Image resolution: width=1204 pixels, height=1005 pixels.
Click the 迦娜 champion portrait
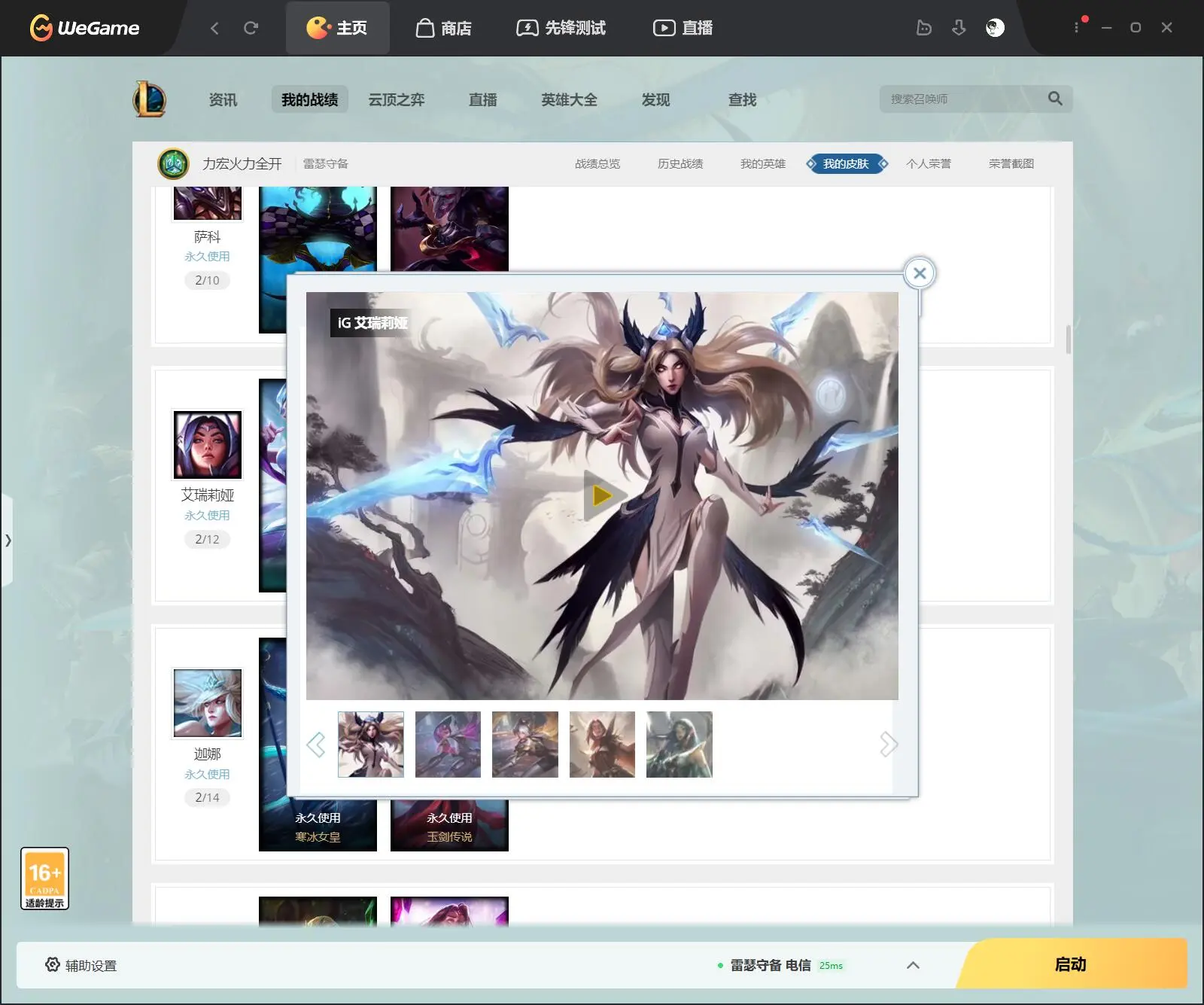coord(208,703)
